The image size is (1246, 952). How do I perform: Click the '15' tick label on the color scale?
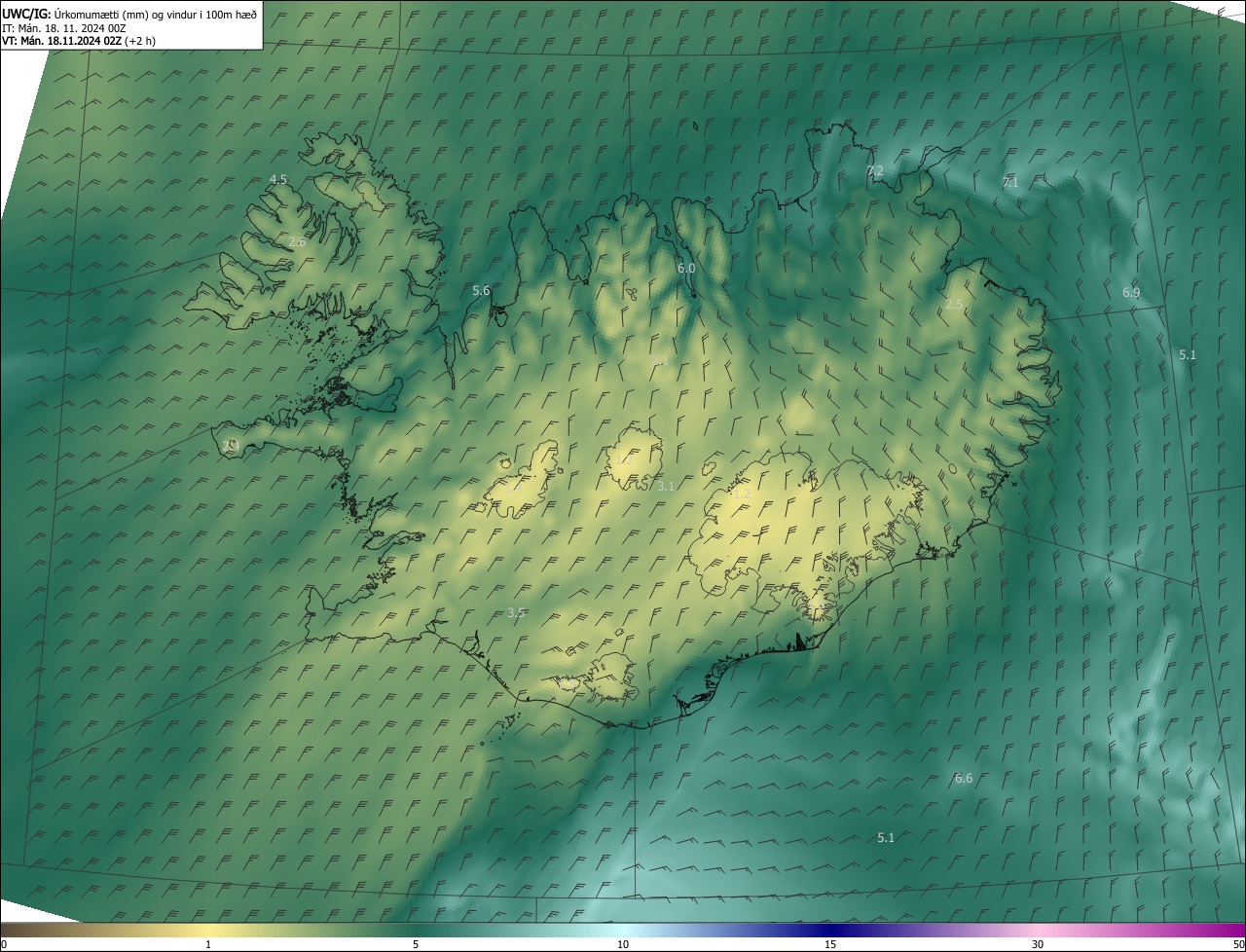click(x=830, y=944)
